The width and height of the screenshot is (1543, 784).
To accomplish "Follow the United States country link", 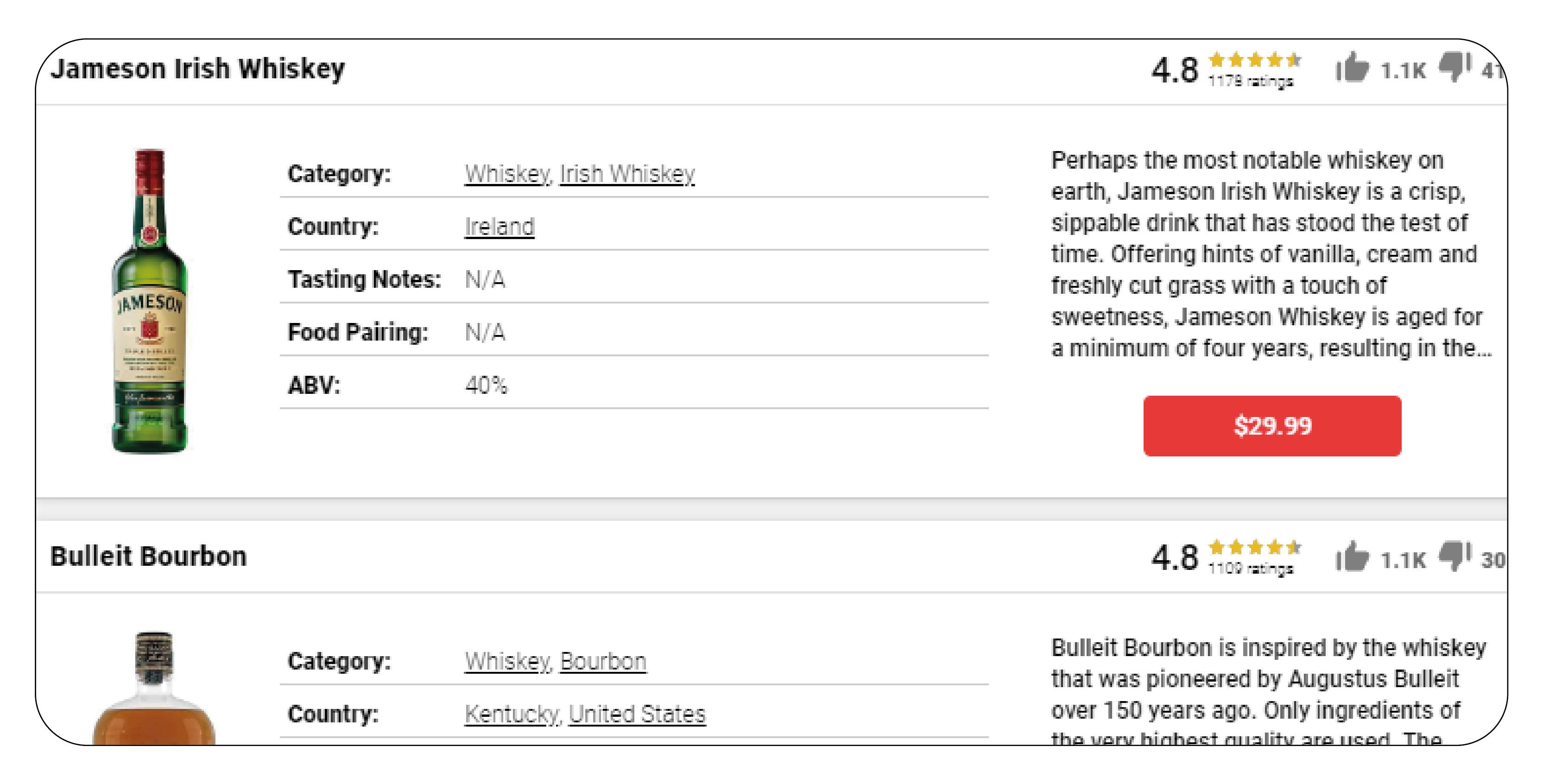I will coord(637,714).
